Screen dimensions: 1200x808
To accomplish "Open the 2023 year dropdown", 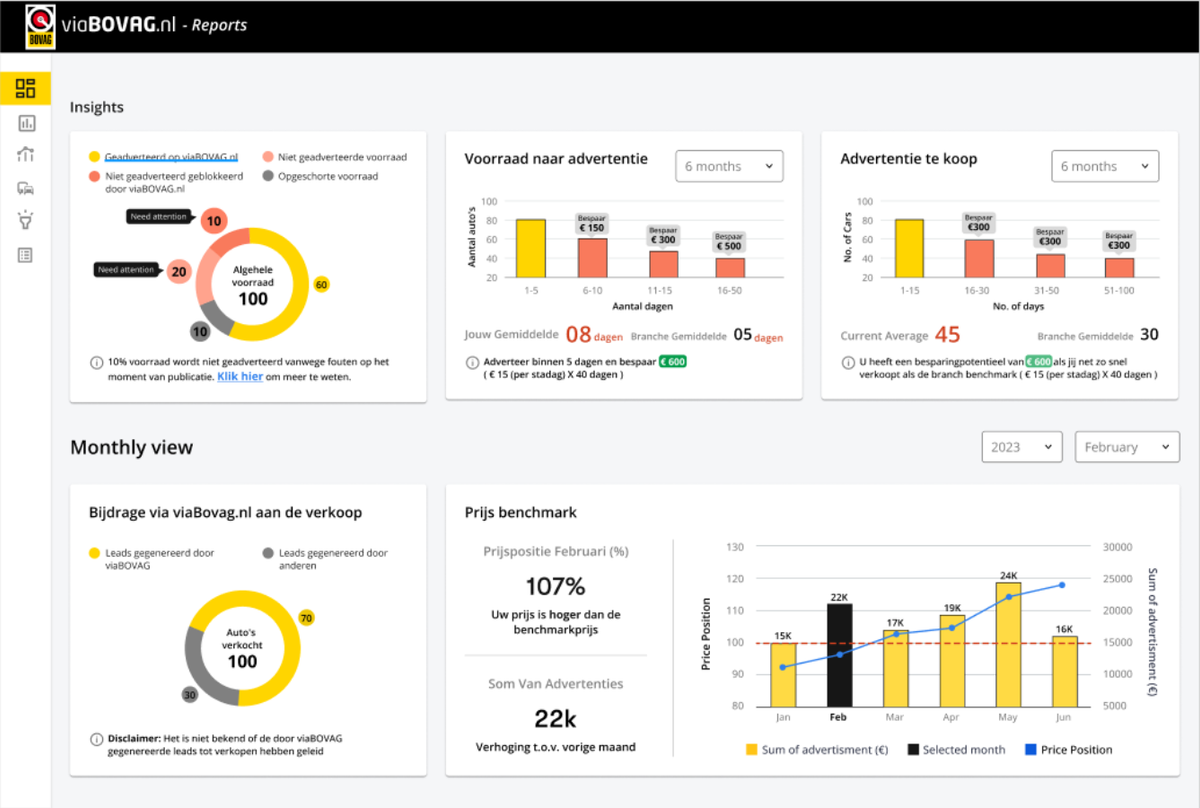I will pyautogui.click(x=1022, y=447).
